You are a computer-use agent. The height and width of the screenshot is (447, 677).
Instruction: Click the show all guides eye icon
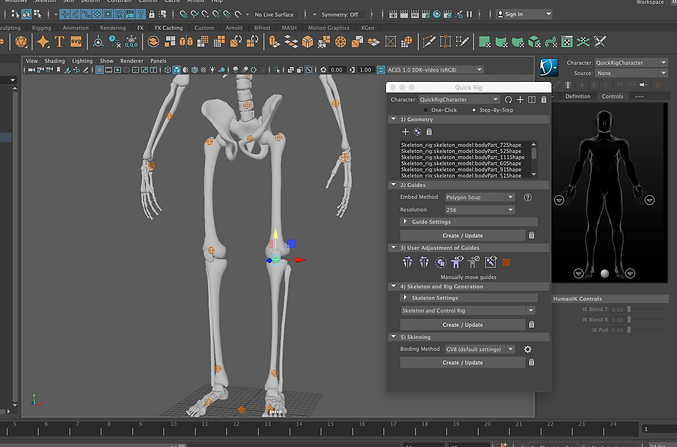click(x=457, y=262)
